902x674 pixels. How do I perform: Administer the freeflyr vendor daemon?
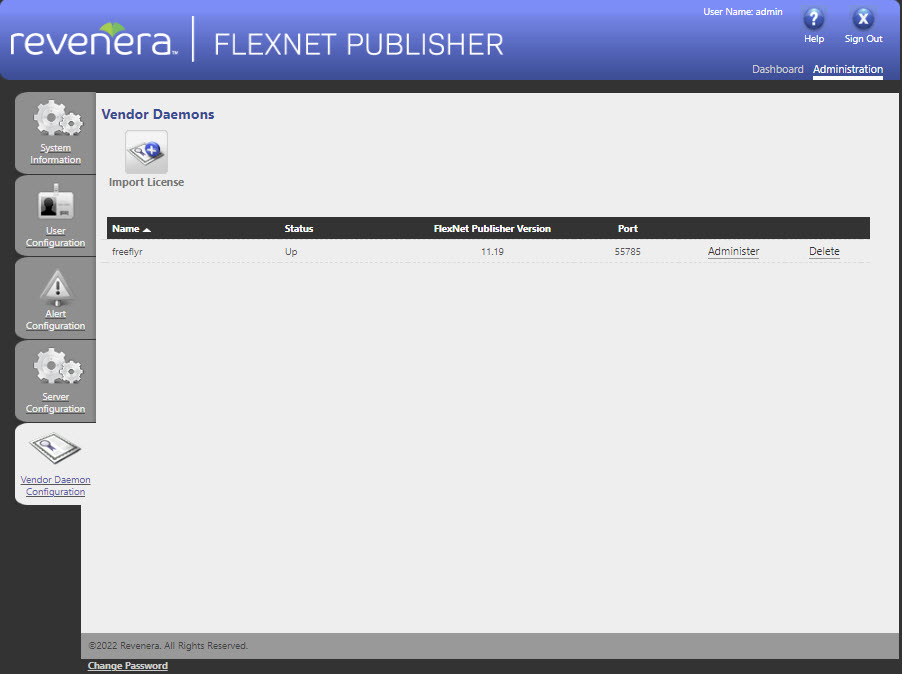point(733,251)
